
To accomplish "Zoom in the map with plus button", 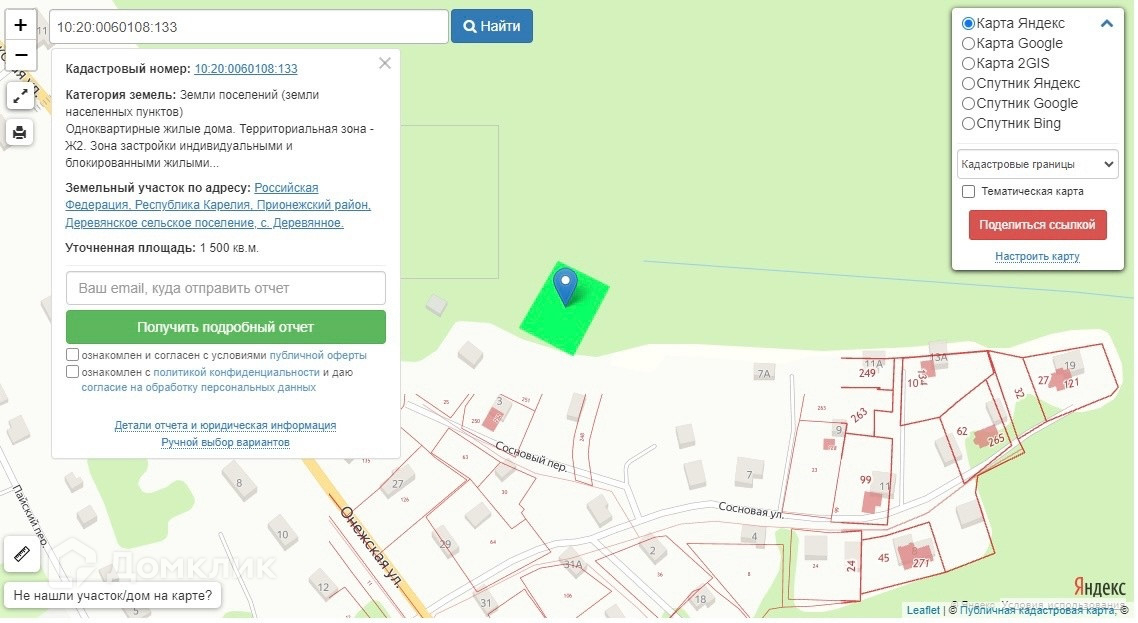I will pyautogui.click(x=20, y=25).
